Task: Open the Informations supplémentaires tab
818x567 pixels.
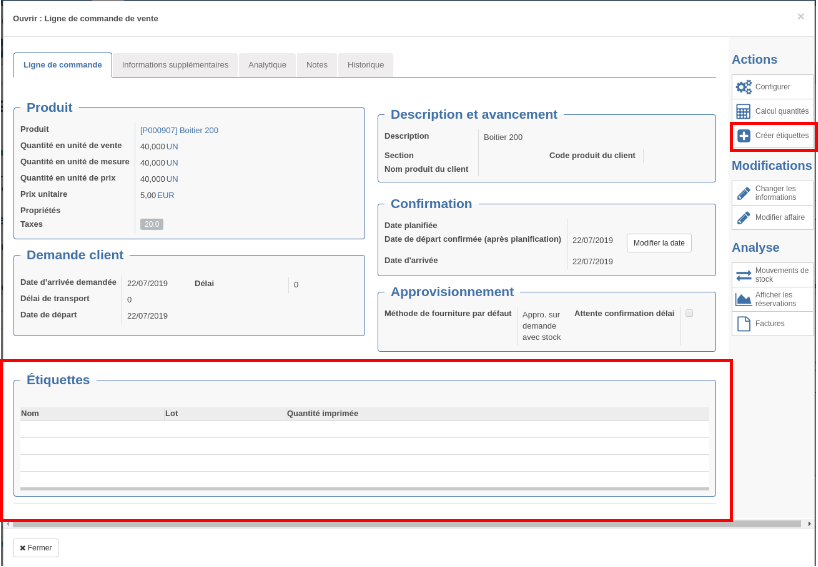Action: (175, 65)
